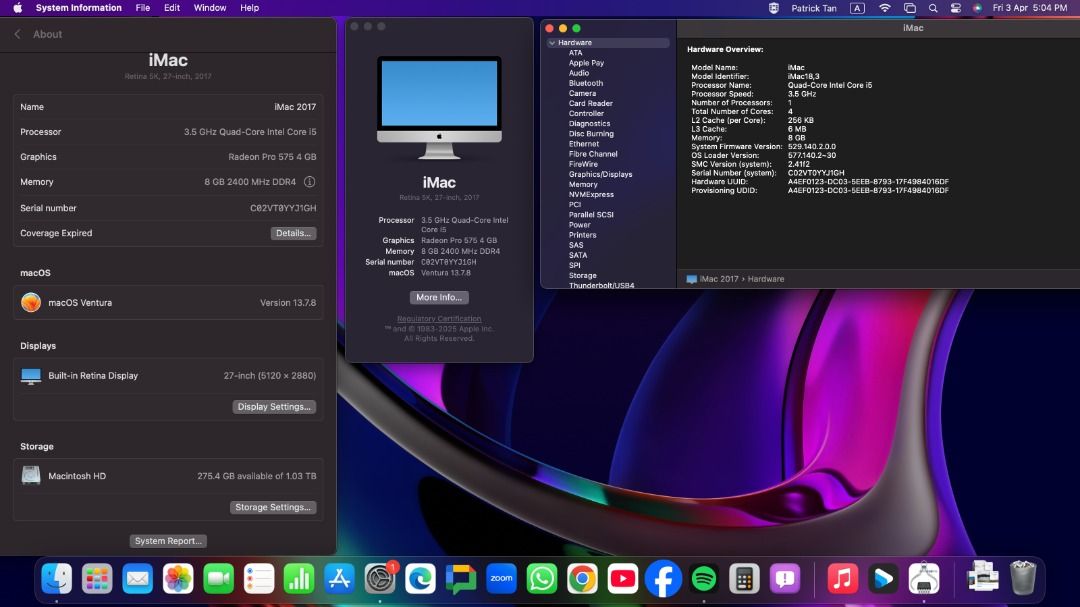This screenshot has width=1080, height=607.
Task: Launch Zoom from the Dock
Action: pyautogui.click(x=501, y=578)
